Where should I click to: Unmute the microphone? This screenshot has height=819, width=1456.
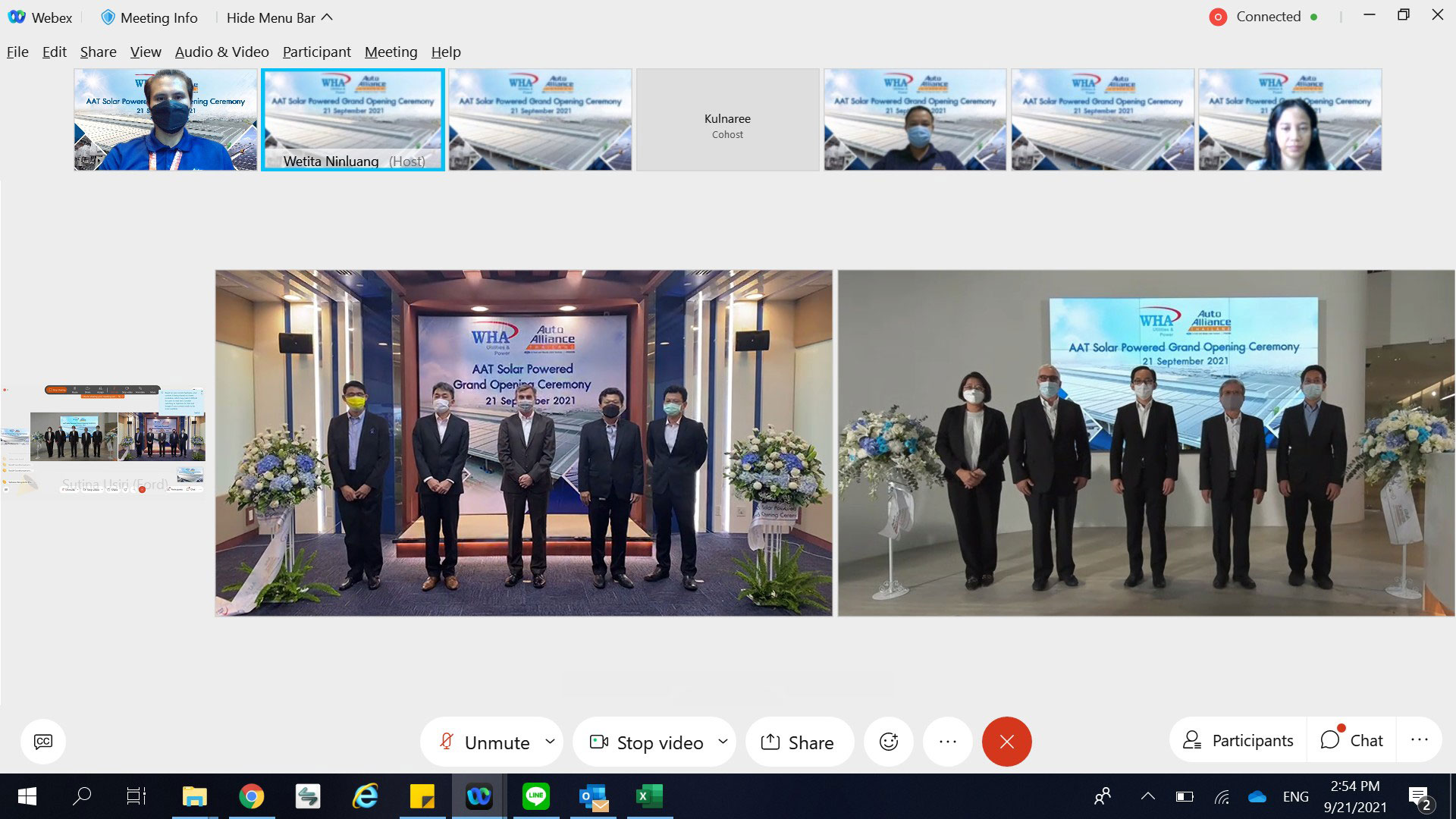tap(485, 742)
